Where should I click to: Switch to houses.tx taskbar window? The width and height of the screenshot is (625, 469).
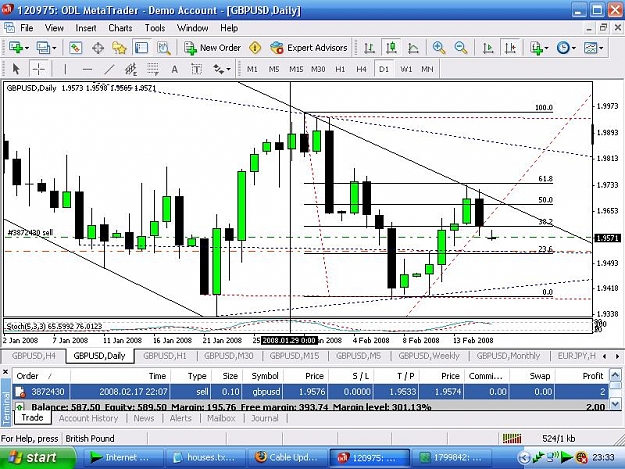(205, 457)
